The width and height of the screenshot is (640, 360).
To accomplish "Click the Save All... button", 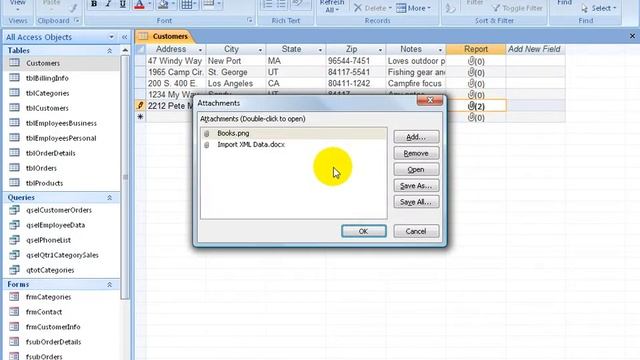I will point(416,202).
